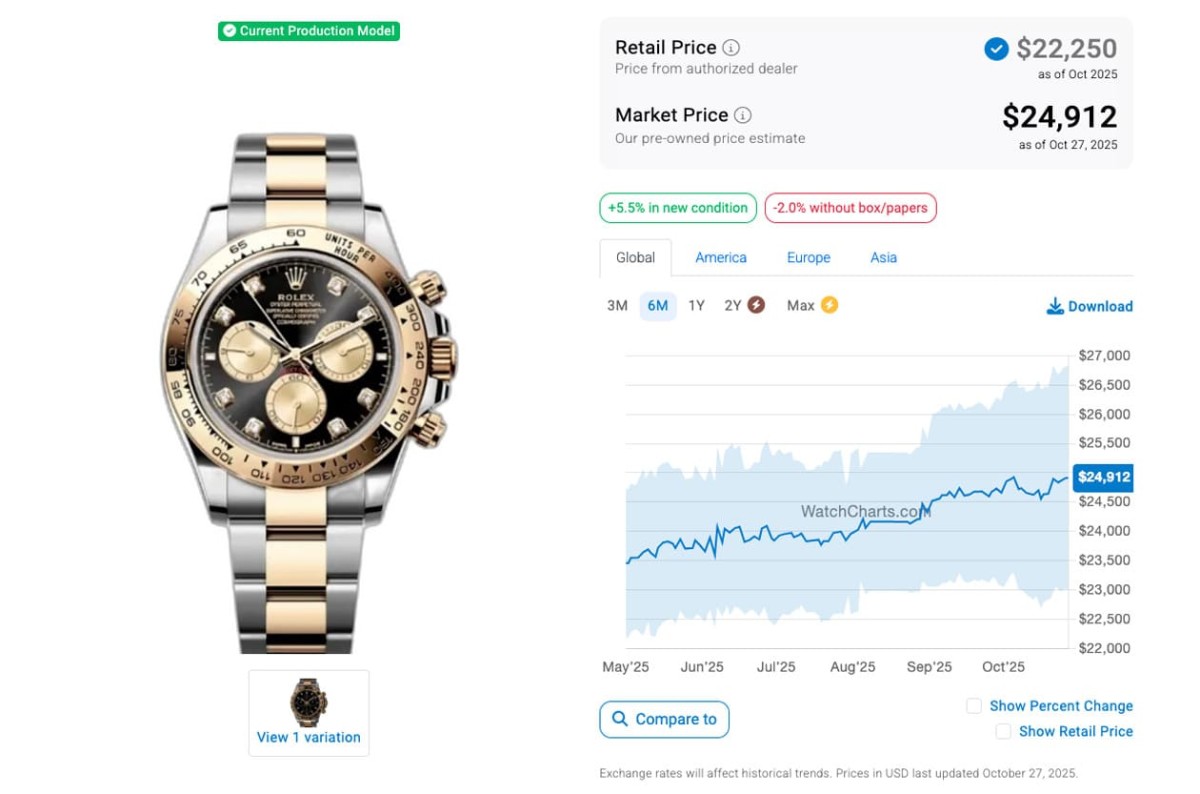Viewport: 1200px width, 794px height.
Task: Click the Market Price info icon
Action: click(743, 115)
